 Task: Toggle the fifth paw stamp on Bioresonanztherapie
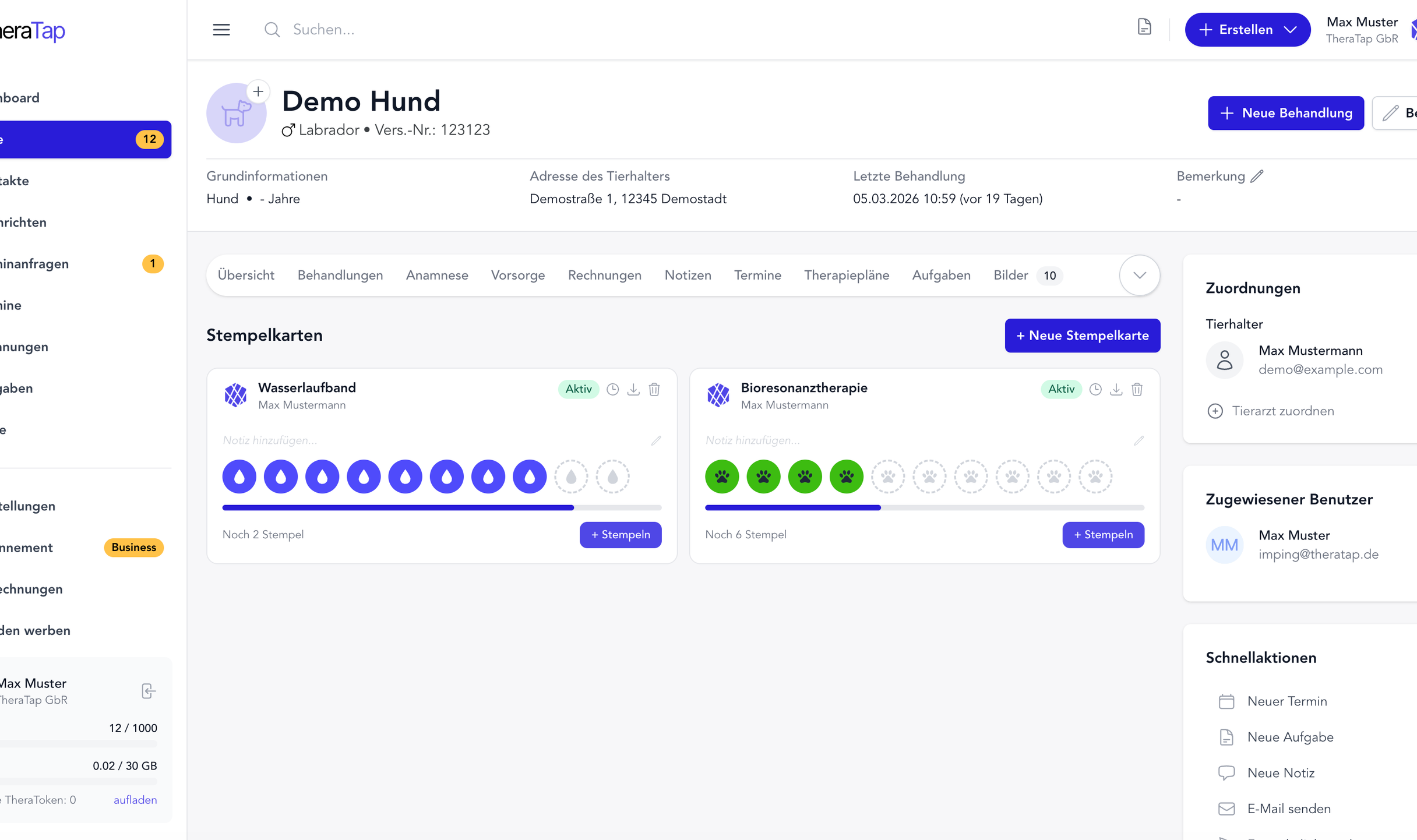click(x=888, y=477)
